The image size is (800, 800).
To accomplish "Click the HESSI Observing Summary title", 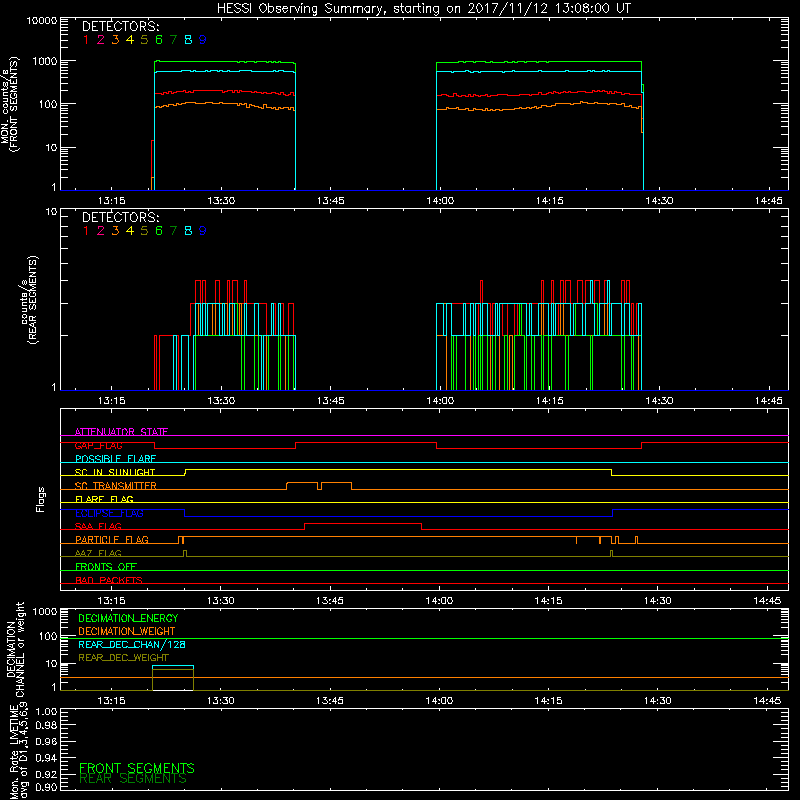I will point(423,9).
